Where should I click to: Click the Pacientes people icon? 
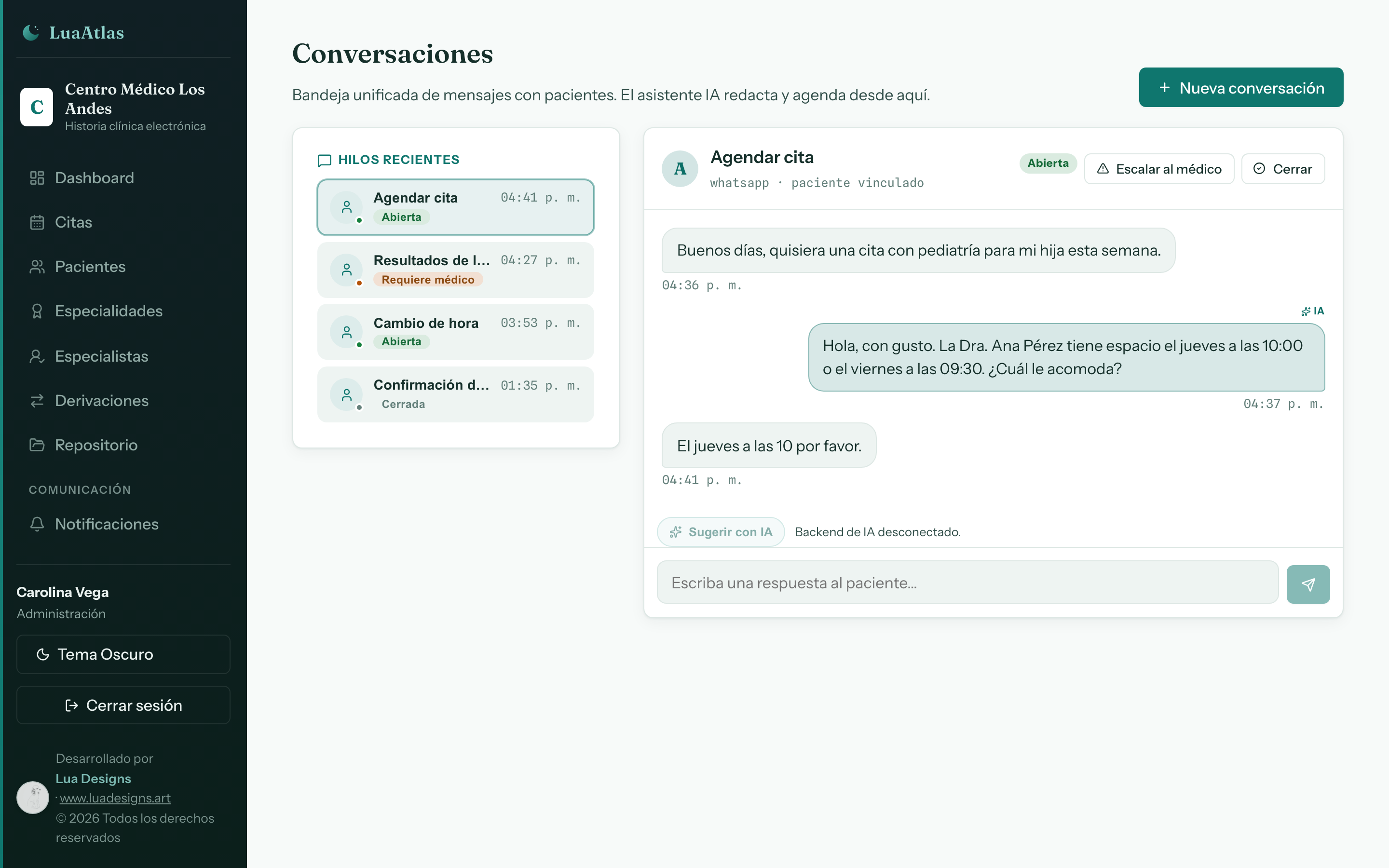point(37,266)
